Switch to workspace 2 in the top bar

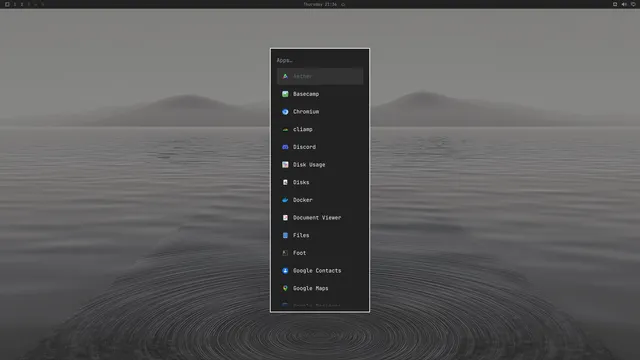tap(22, 4)
